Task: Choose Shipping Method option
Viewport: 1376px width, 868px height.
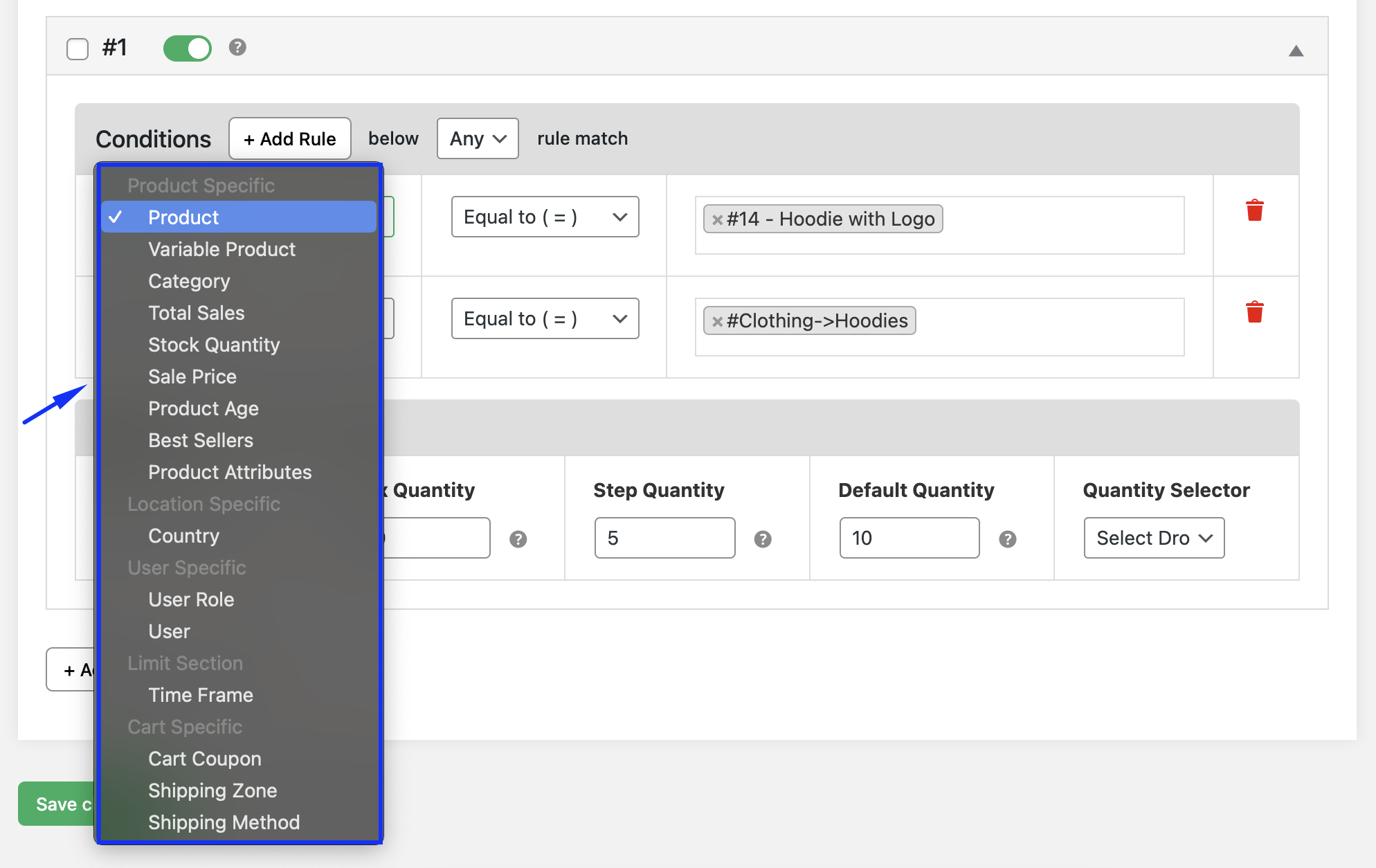Action: [239, 822]
